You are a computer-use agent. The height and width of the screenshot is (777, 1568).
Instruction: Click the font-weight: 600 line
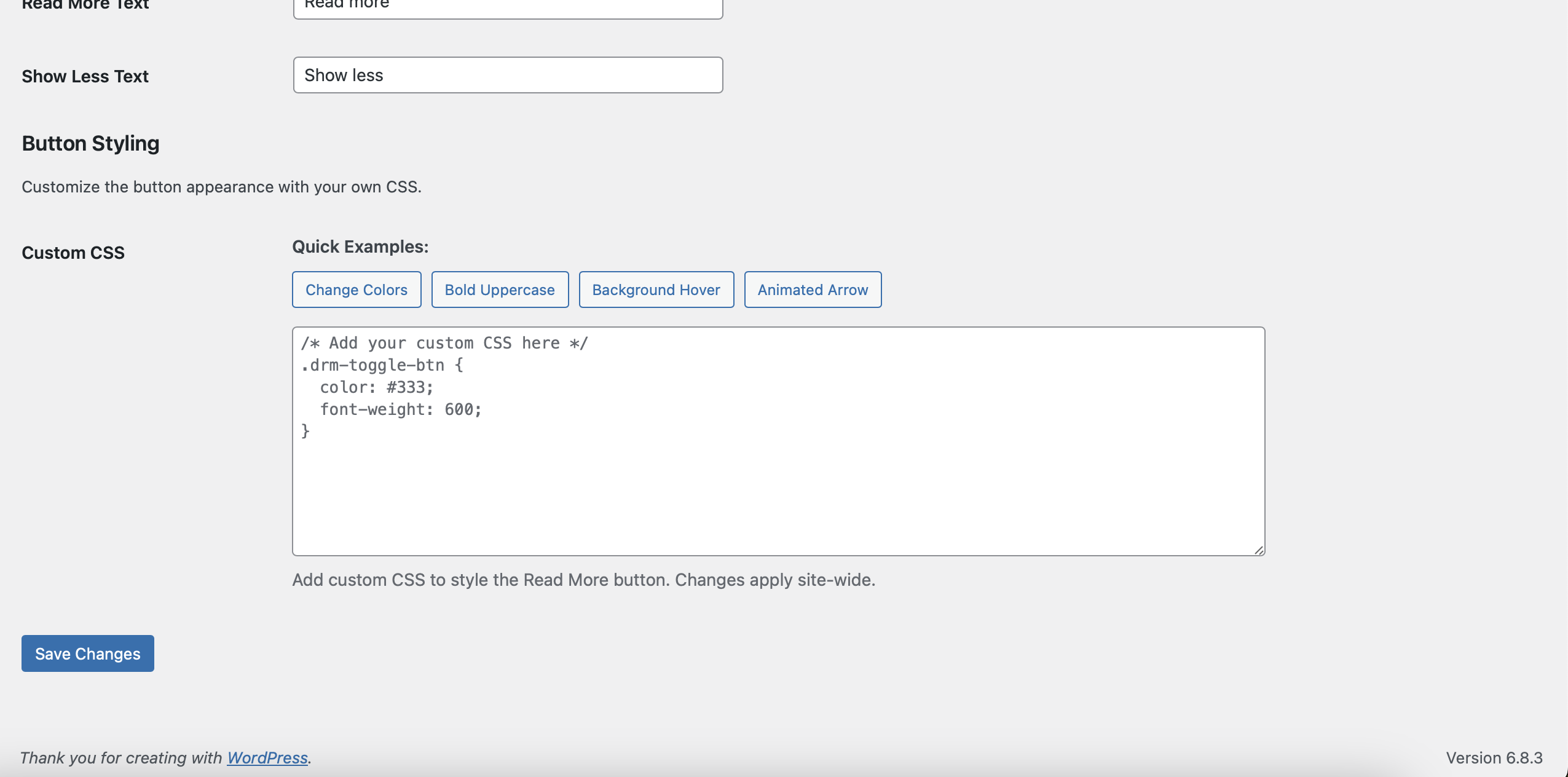tap(400, 409)
